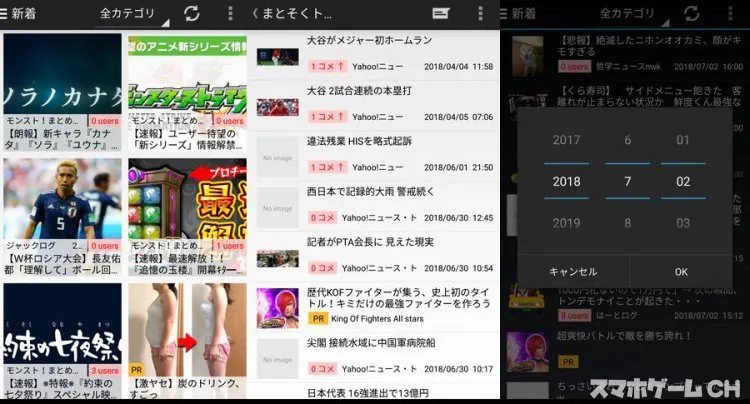Open 西日本で記録的大雨 警戒続く news item
Screen dimensions: 750x404
point(374,206)
